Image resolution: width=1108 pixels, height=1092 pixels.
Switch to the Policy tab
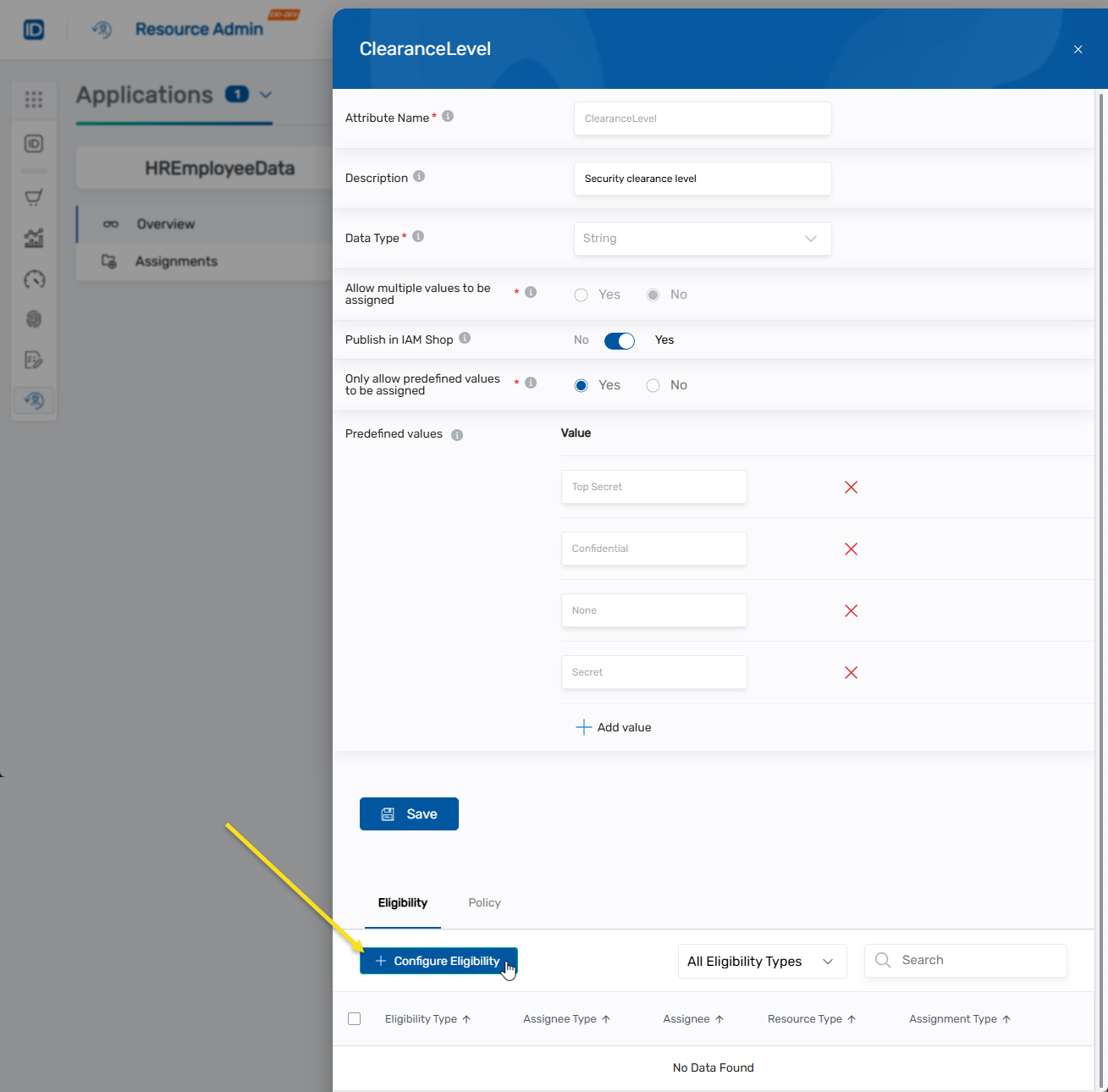pyautogui.click(x=483, y=902)
